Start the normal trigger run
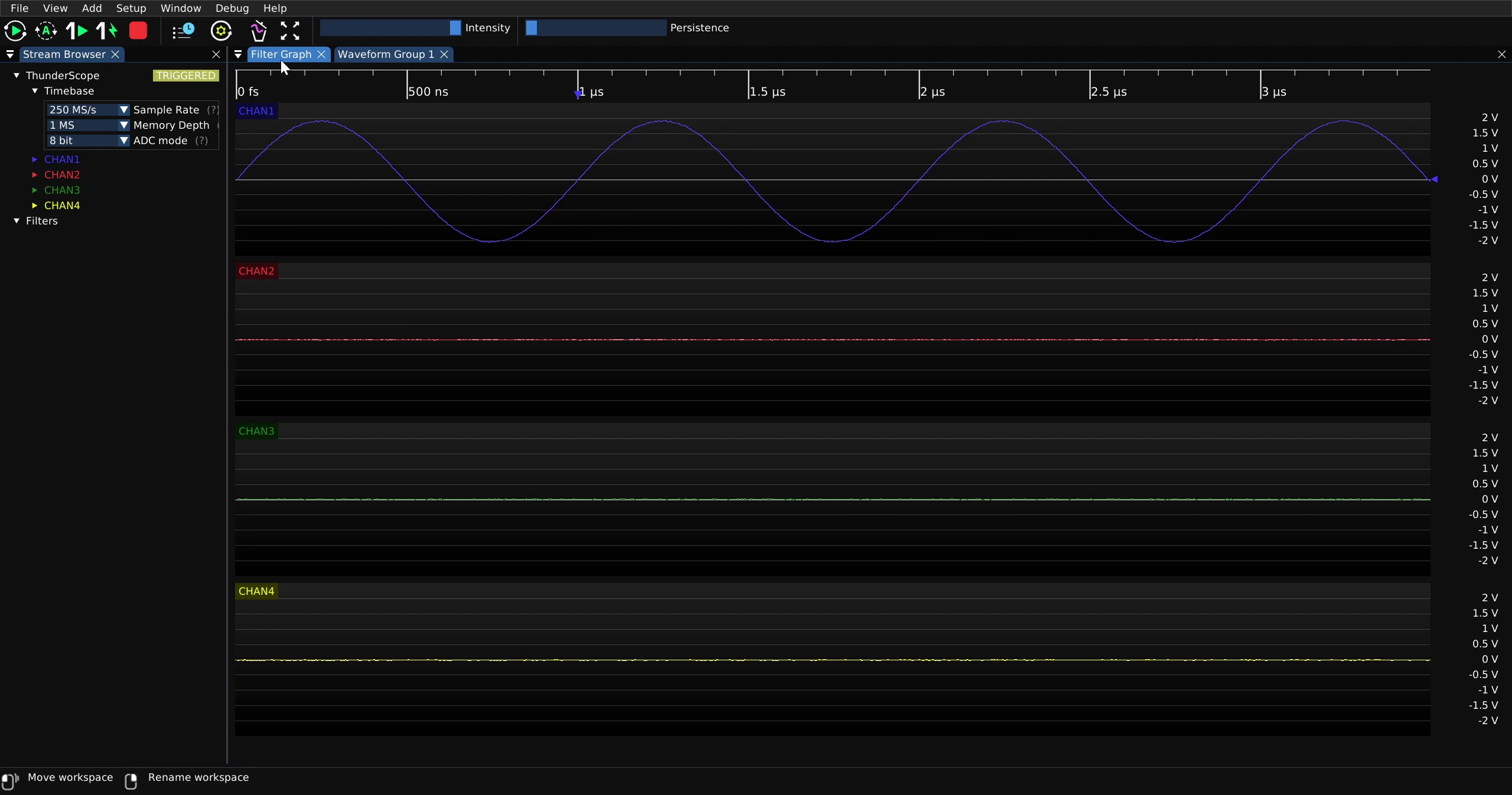1512x795 pixels. click(15, 31)
